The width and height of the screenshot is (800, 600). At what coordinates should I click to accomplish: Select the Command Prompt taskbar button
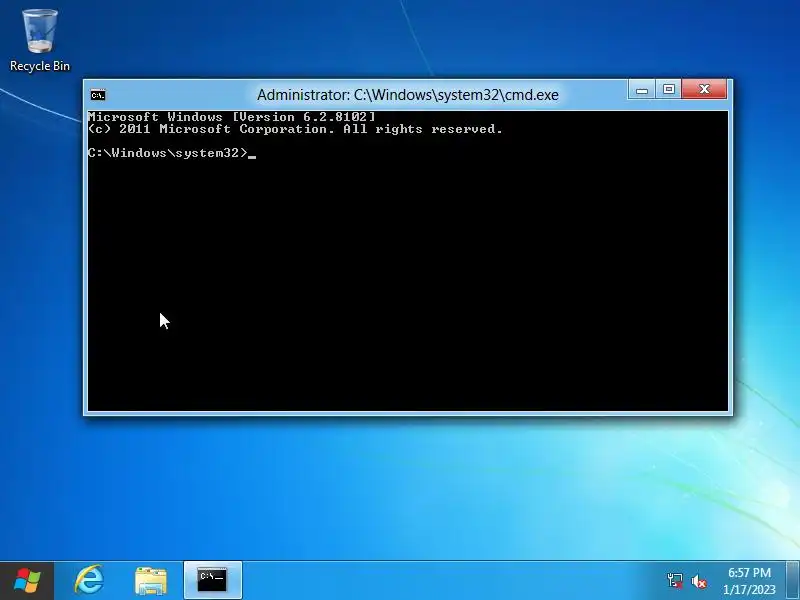(212, 581)
